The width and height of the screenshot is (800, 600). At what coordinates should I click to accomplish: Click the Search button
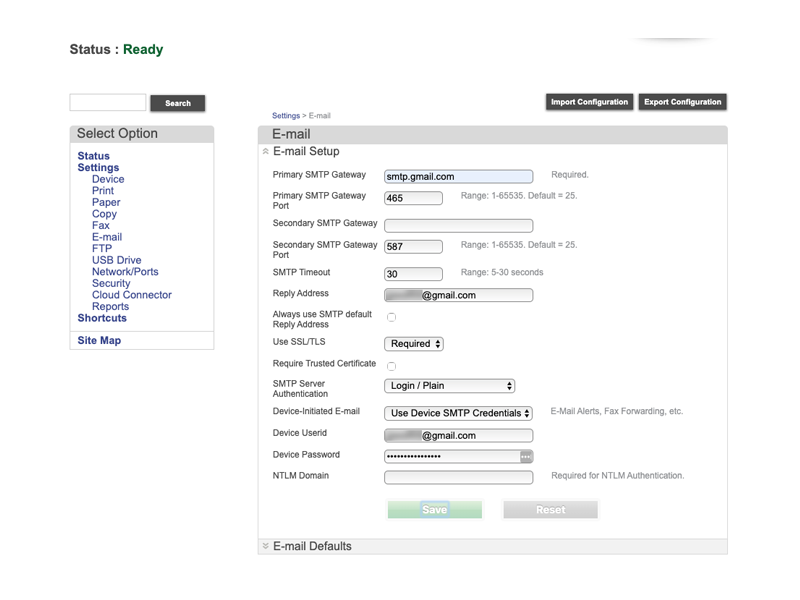178,103
